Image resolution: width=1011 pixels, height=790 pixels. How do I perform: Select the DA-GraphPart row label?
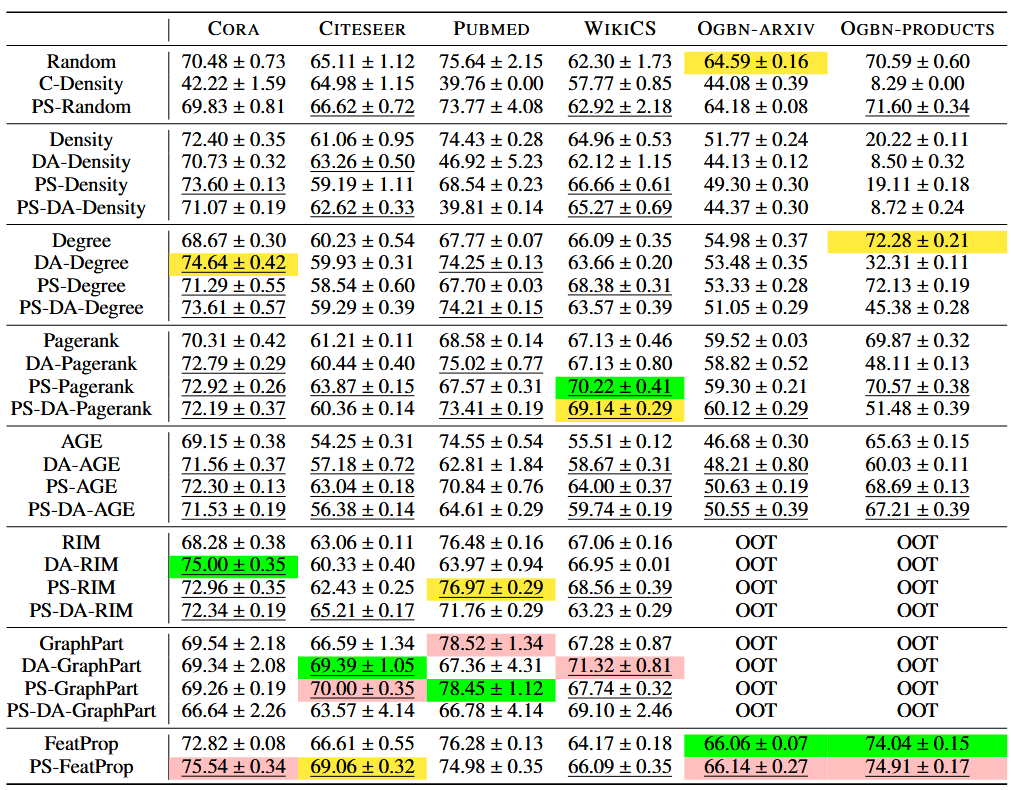(x=81, y=666)
